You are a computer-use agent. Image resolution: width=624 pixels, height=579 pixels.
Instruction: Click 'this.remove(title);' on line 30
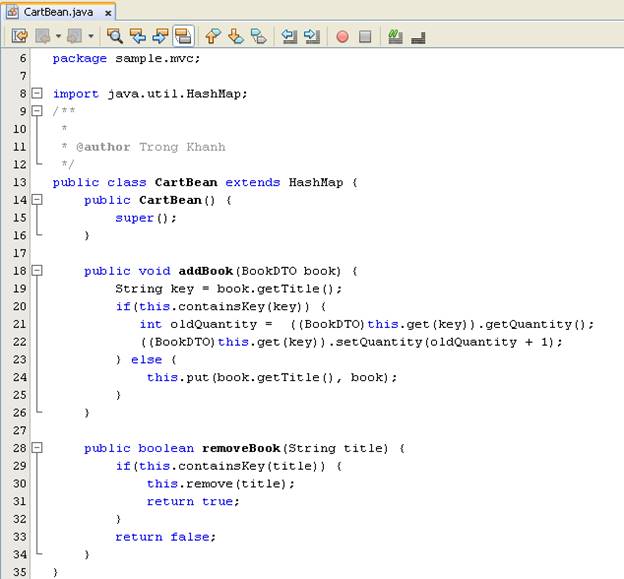(x=221, y=484)
